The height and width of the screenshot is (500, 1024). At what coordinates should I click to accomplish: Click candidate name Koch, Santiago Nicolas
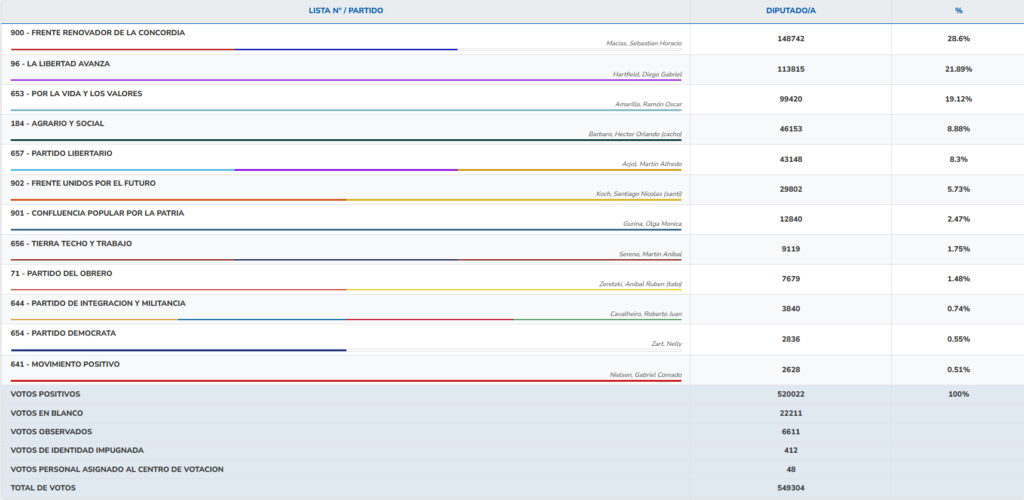click(638, 194)
